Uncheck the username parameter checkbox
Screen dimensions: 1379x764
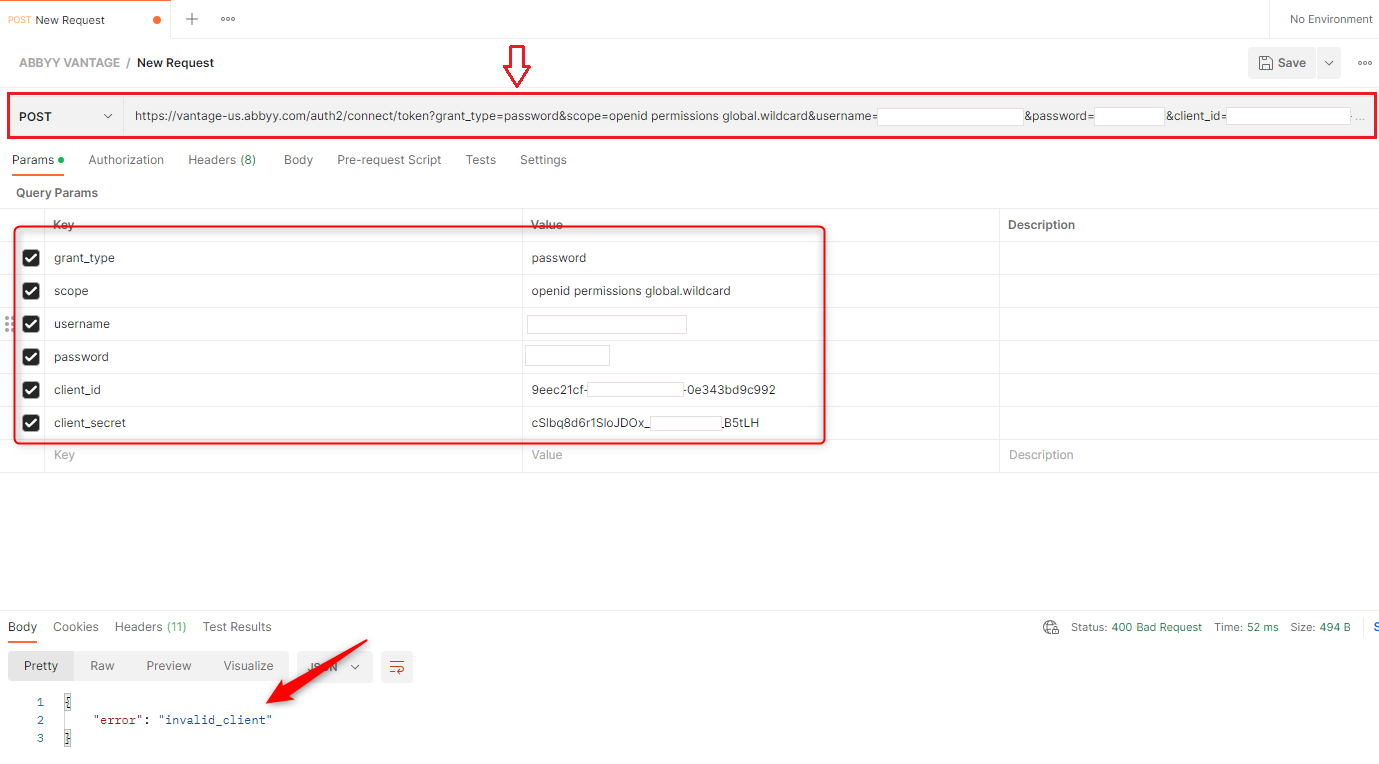point(31,324)
